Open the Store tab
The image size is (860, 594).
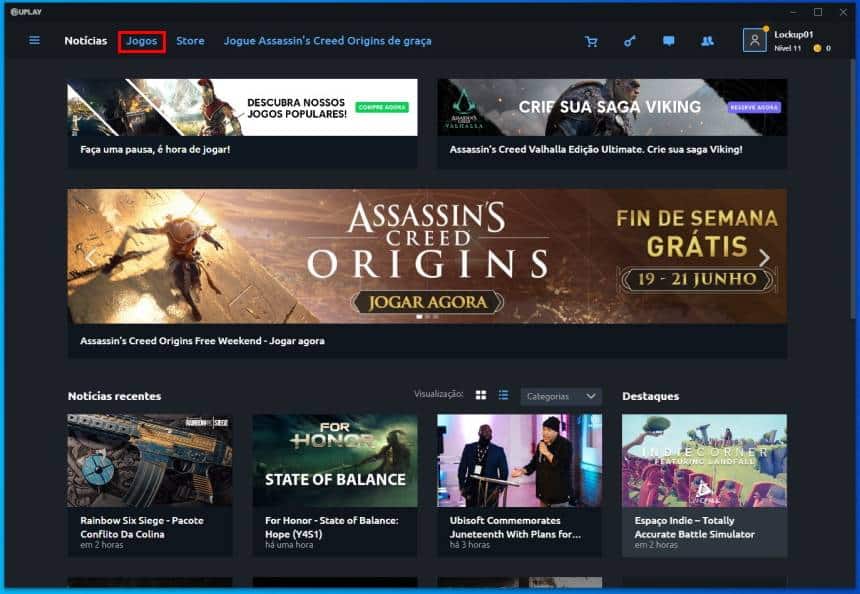190,41
